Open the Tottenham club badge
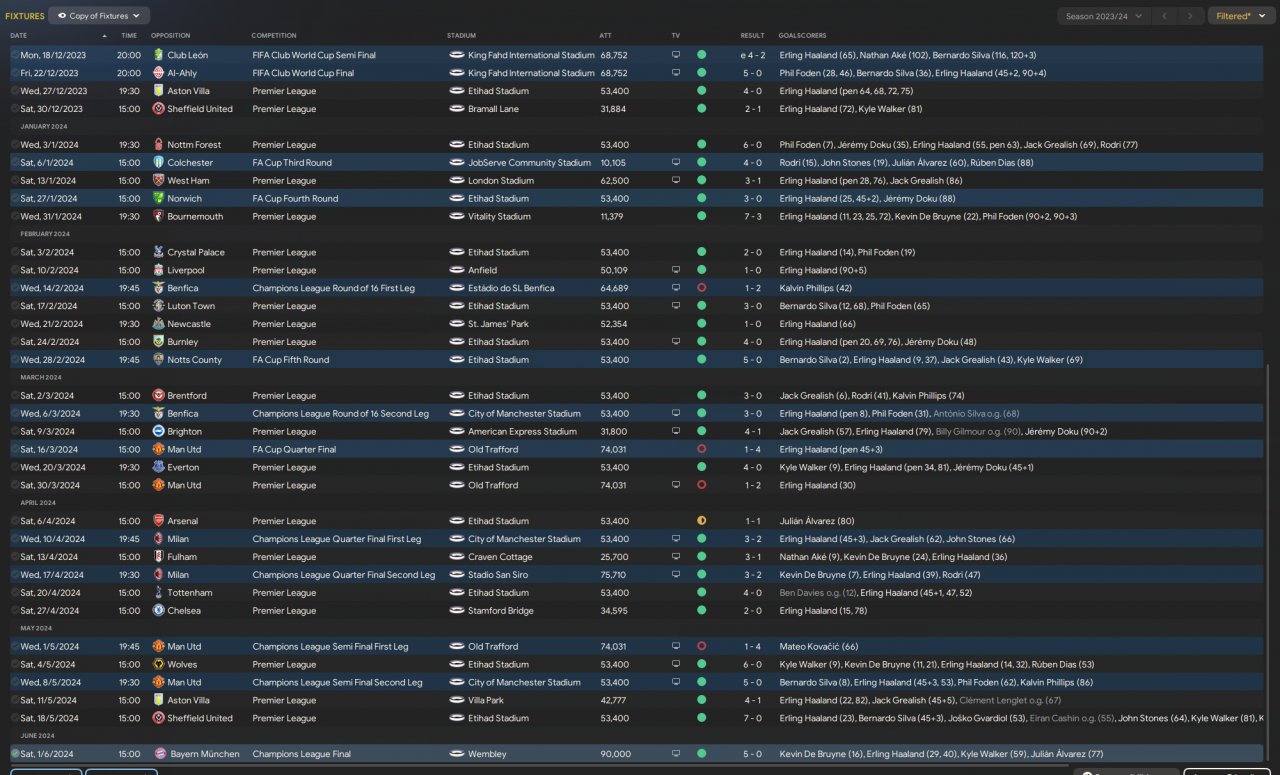Image resolution: width=1280 pixels, height=775 pixels. point(158,593)
